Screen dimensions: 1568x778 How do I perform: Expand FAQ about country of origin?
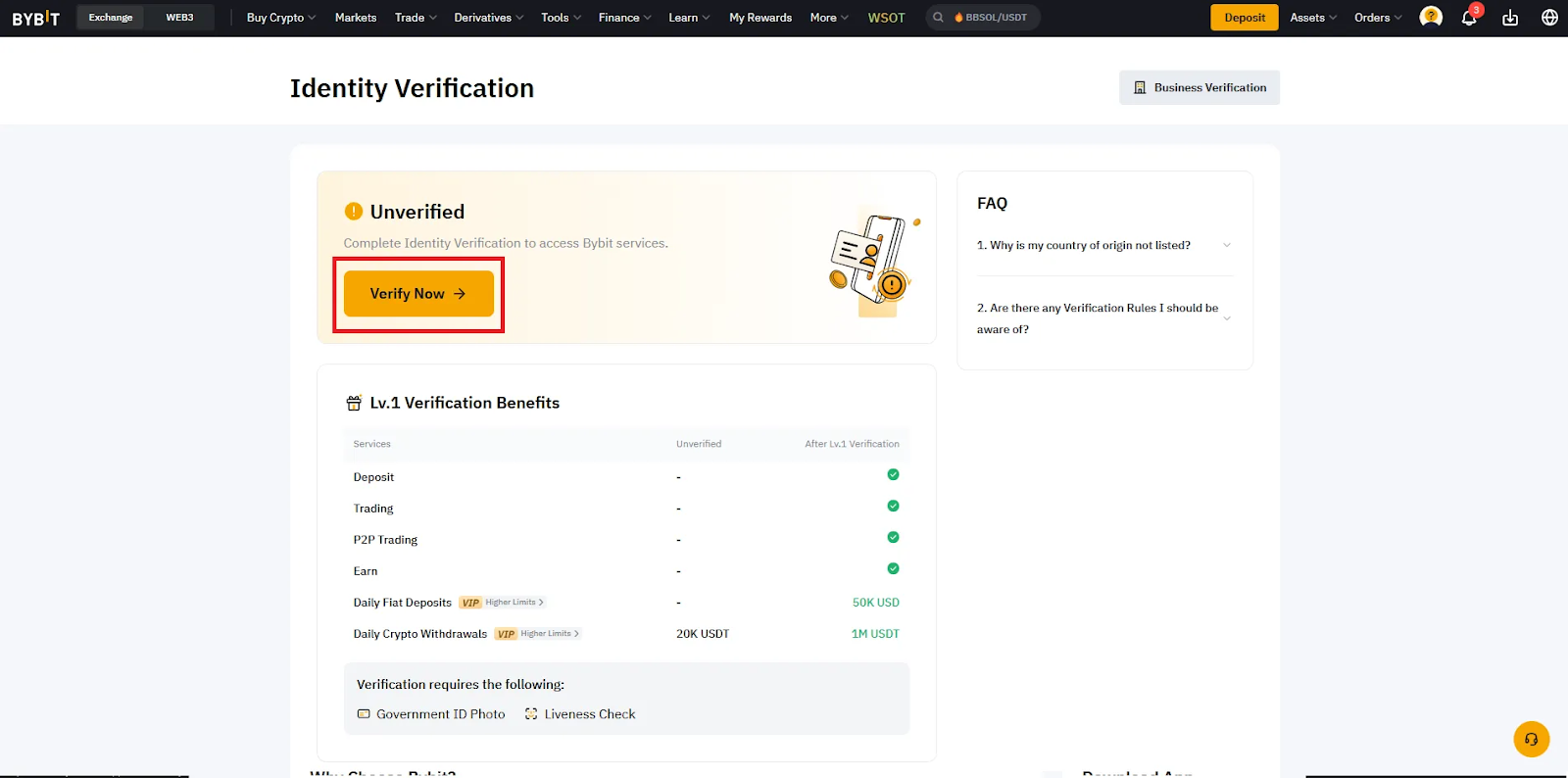(x=1103, y=245)
